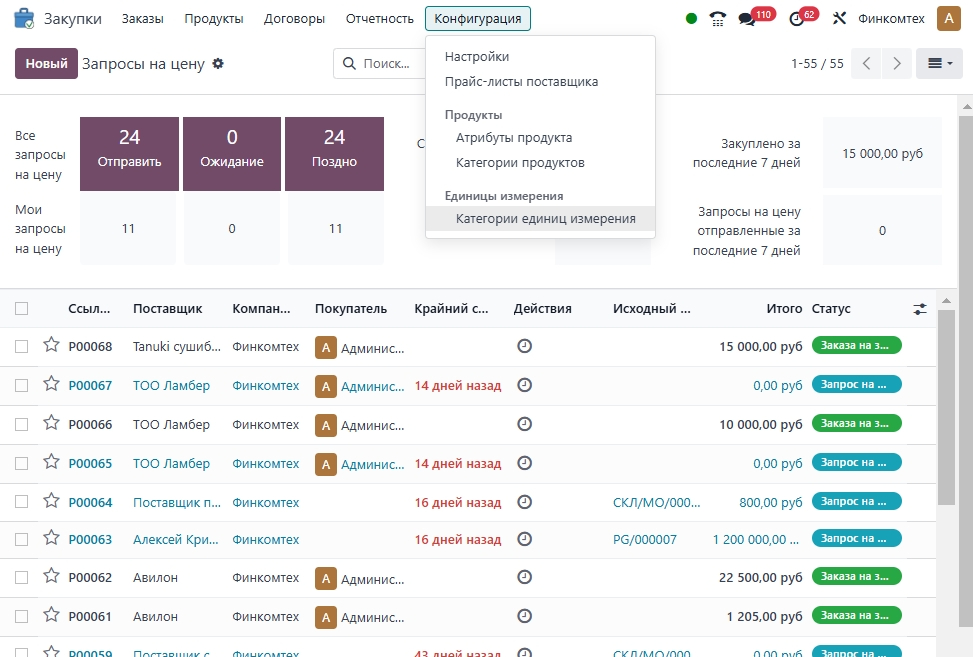Click the 24 Отправить filter tile
973x657 pixels.
click(x=129, y=153)
